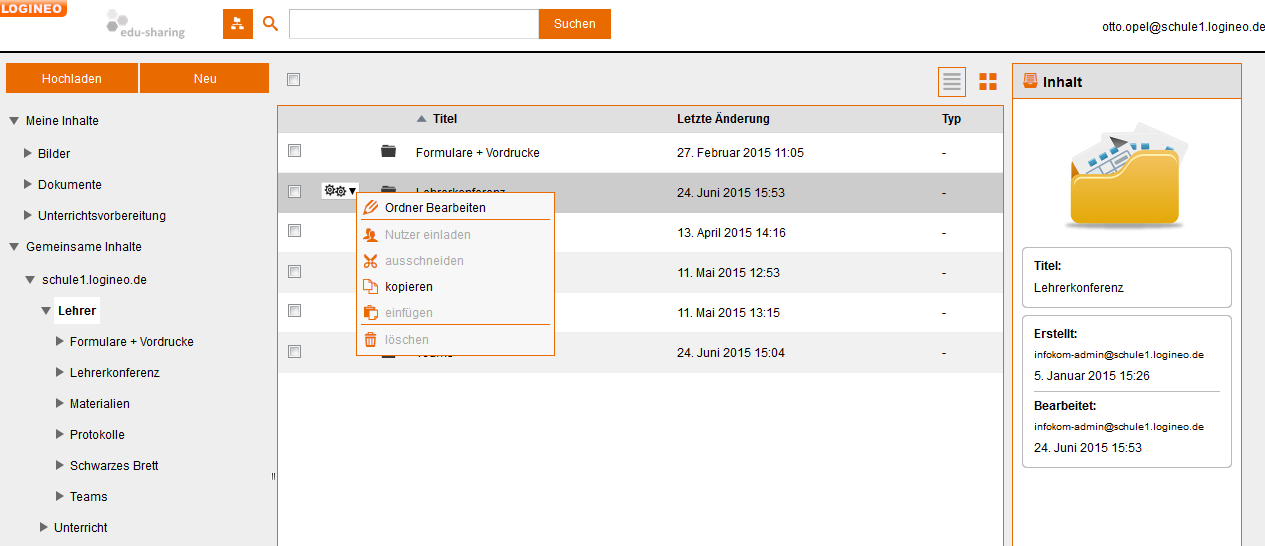Collapse the Gemeinsame Inhalte tree arrow

[x=14, y=247]
